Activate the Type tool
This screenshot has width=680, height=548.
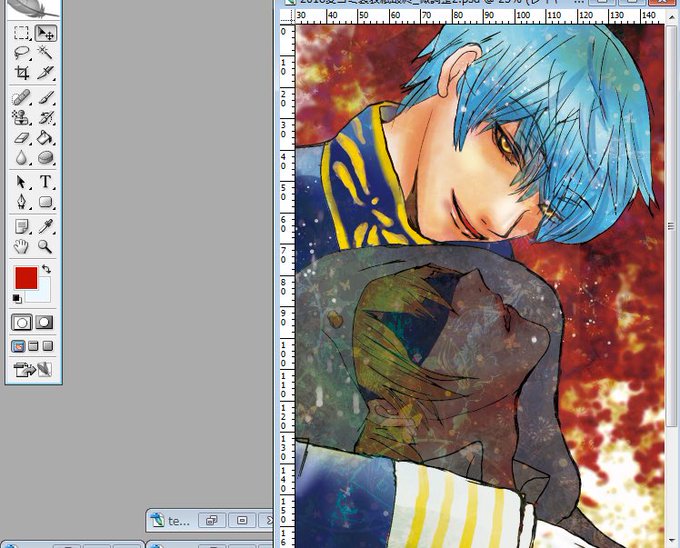pyautogui.click(x=46, y=182)
